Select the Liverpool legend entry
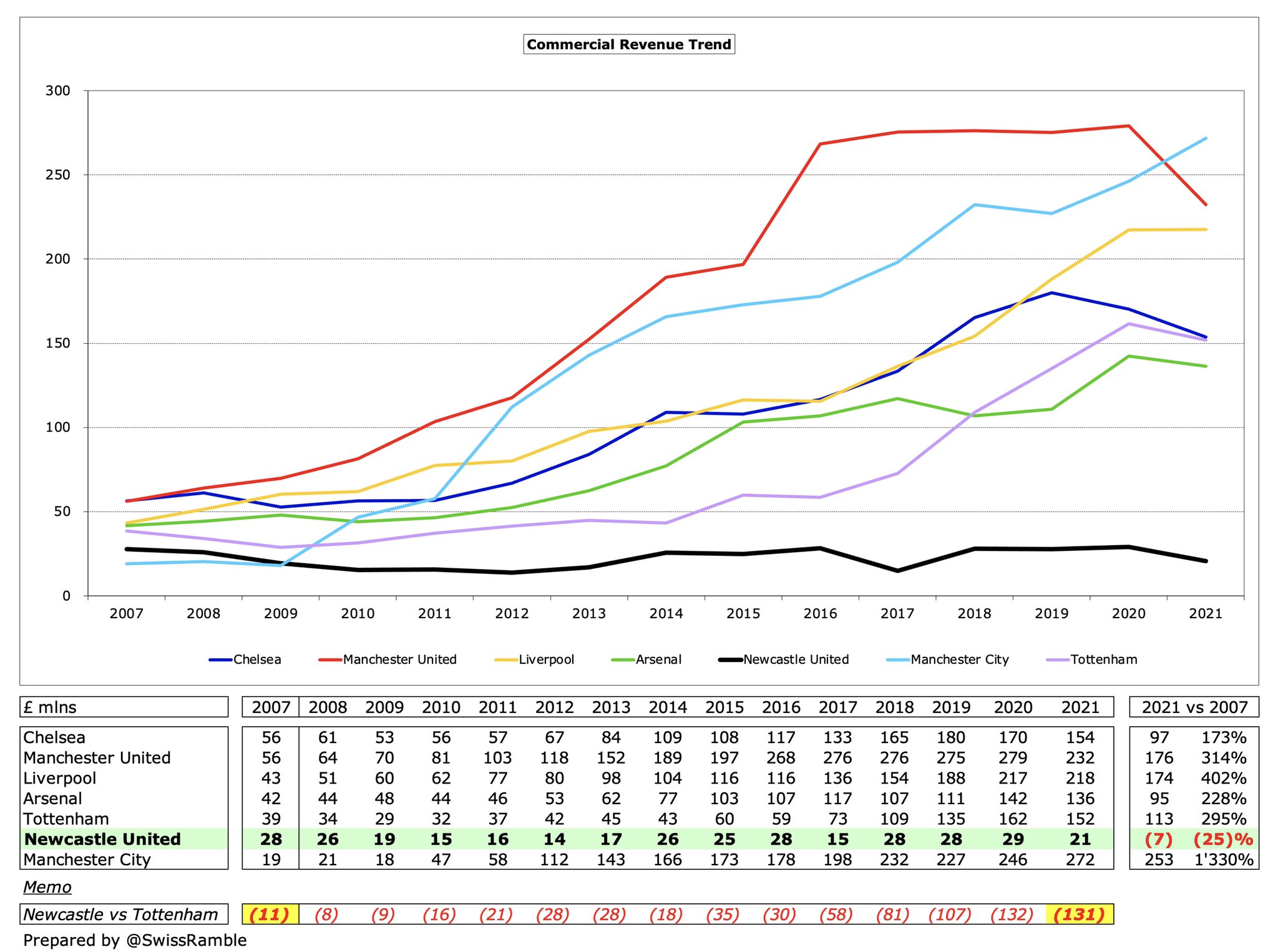This screenshot has width=1278, height=952. pos(534,659)
